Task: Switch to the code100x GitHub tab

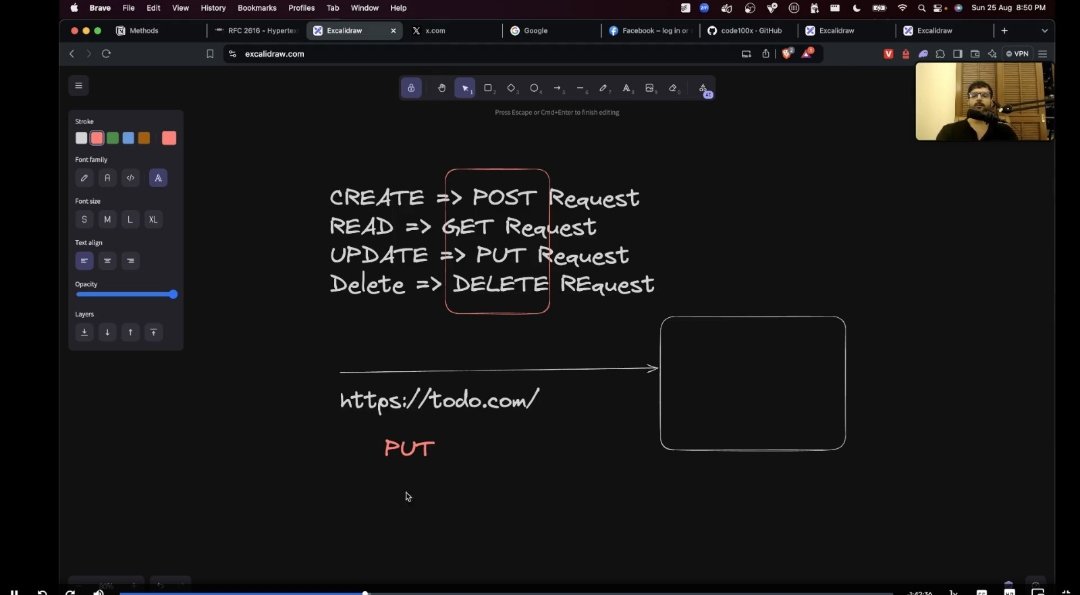Action: pyautogui.click(x=749, y=31)
